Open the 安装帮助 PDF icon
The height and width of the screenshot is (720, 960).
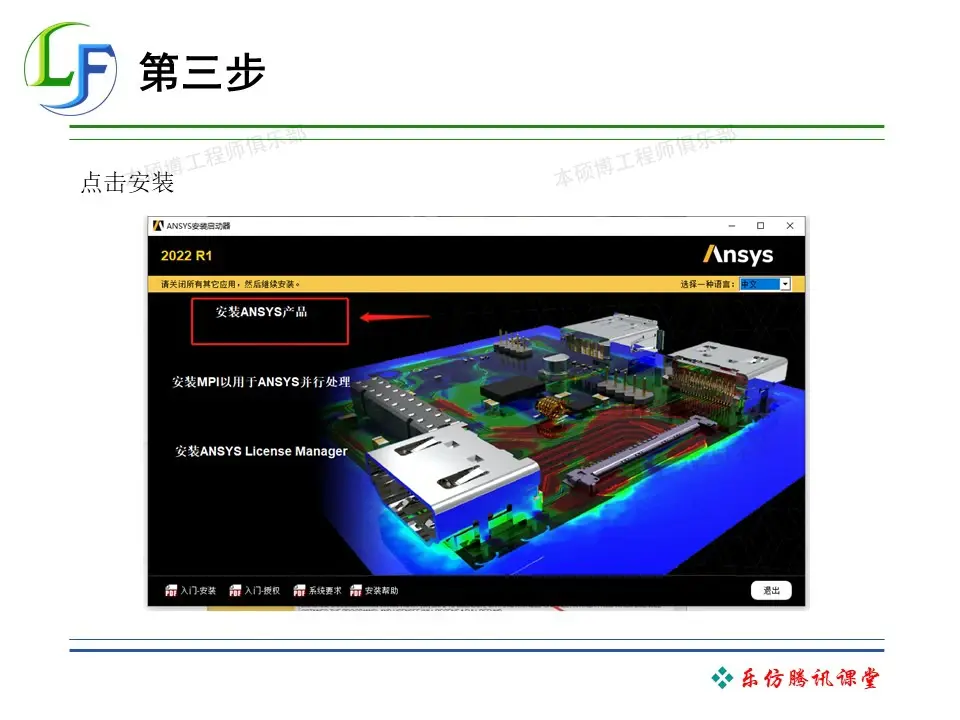click(x=356, y=590)
